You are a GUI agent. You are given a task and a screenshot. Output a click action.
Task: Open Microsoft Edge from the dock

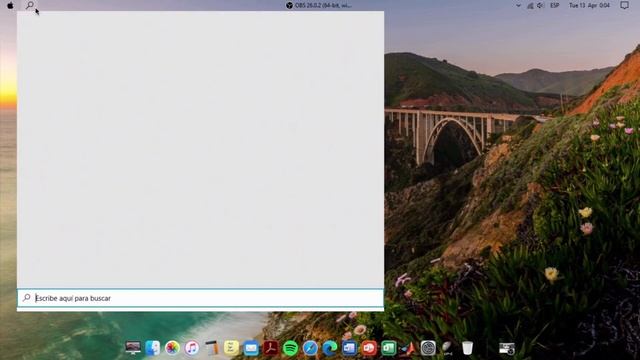coord(330,348)
